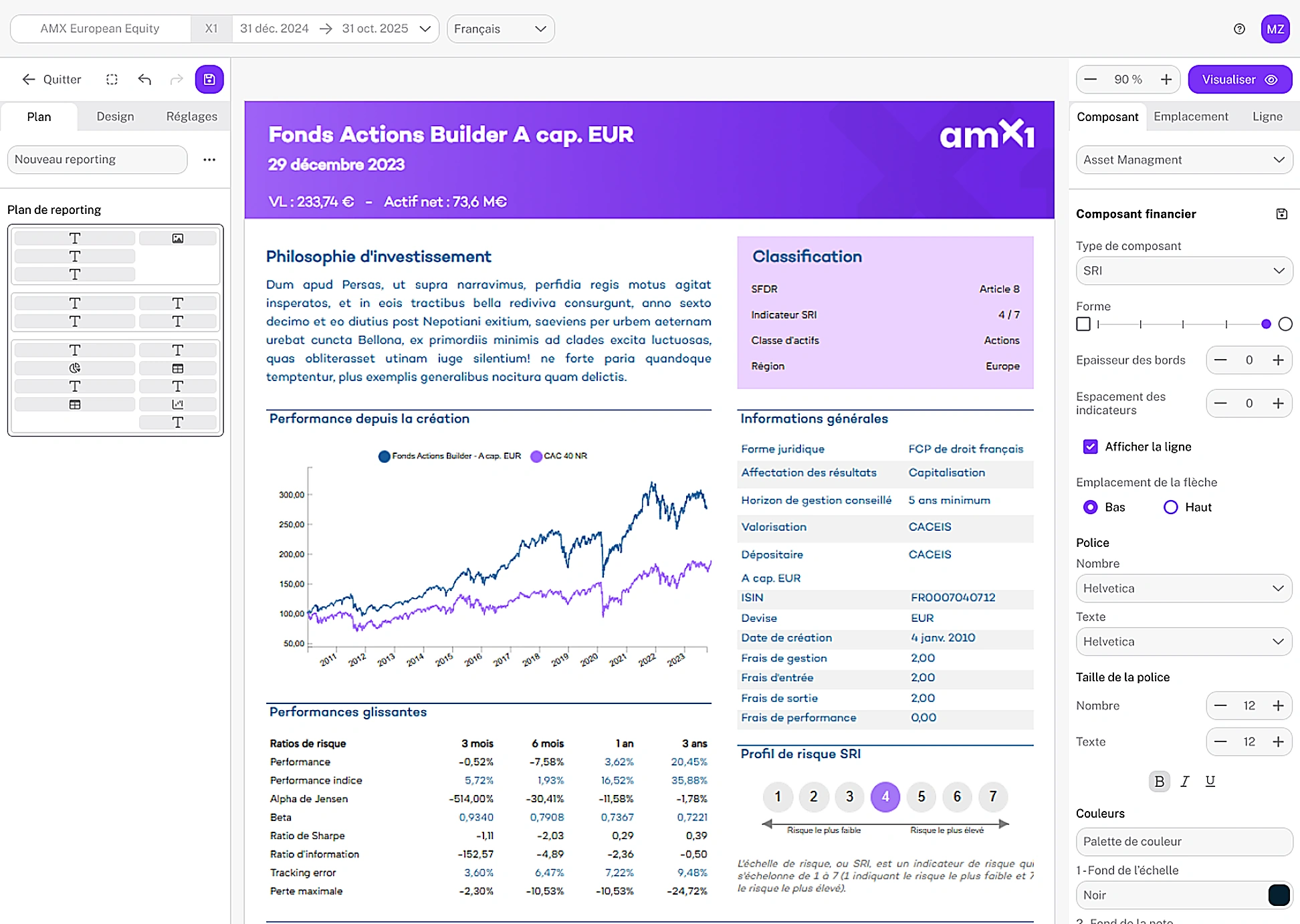The height and width of the screenshot is (924, 1300).
Task: Click the ISIN value FR0007040712
Action: (953, 598)
